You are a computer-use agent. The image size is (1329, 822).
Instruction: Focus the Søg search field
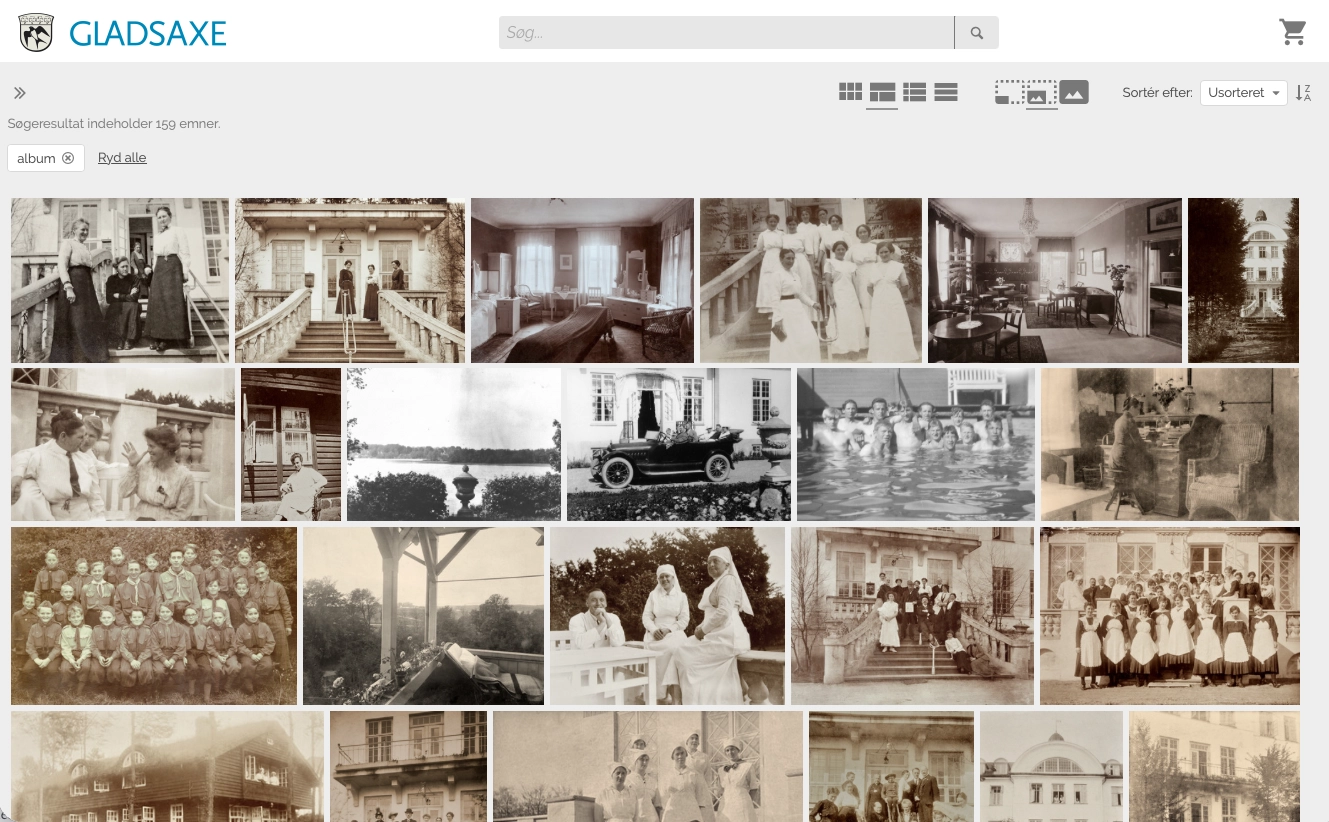pos(726,33)
